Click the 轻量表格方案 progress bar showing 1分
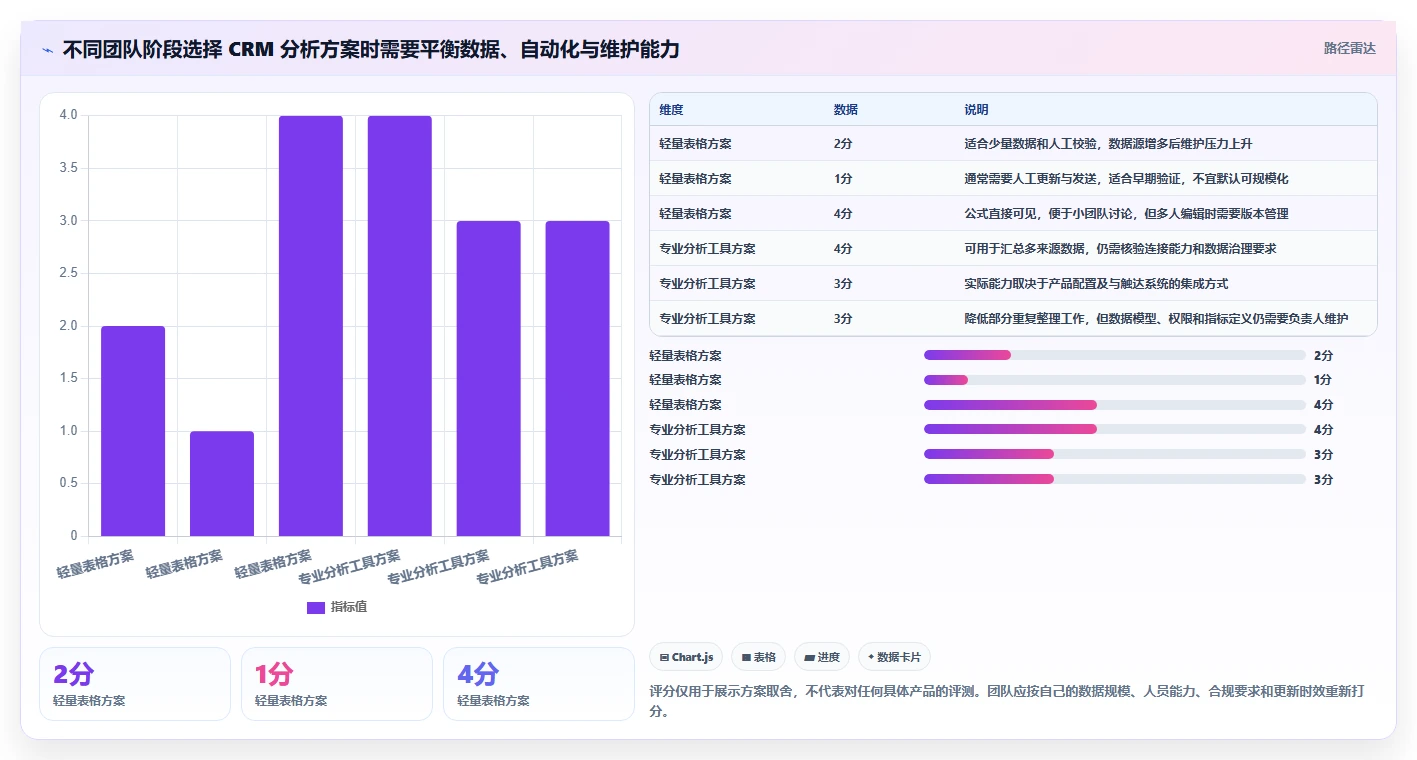This screenshot has width=1417, height=760. (1115, 380)
